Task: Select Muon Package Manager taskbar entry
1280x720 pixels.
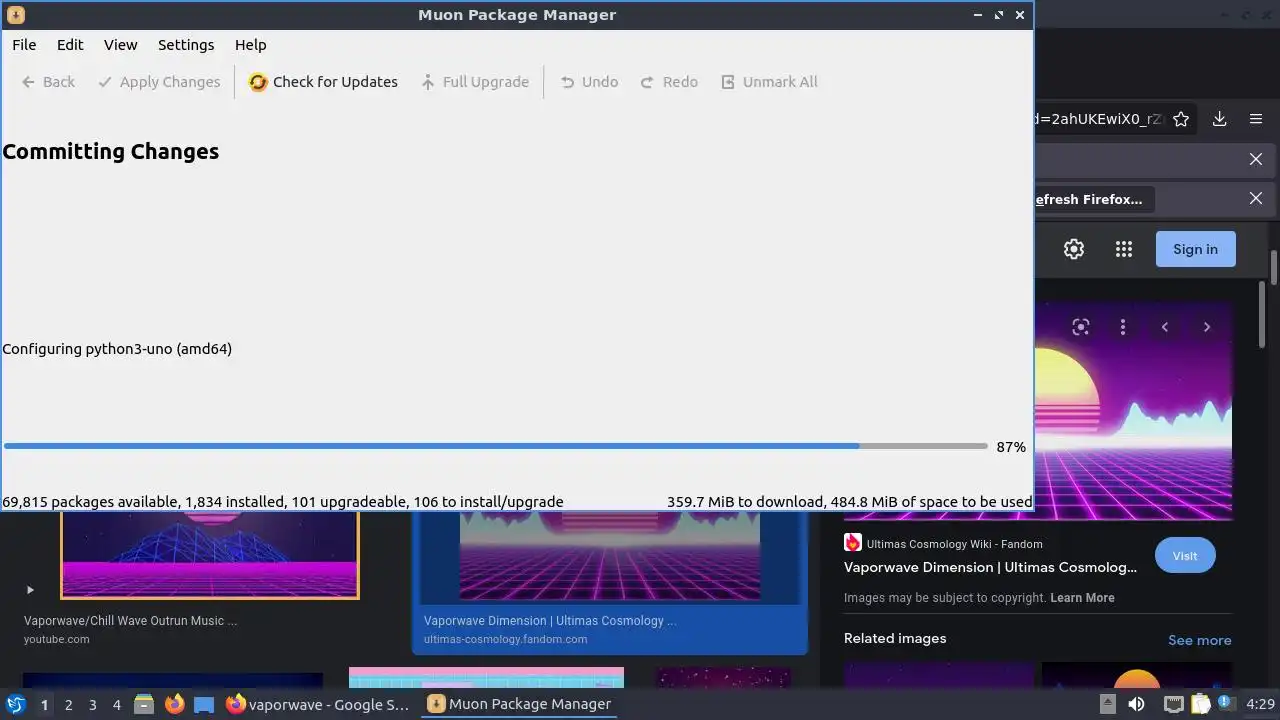Action: pos(518,704)
